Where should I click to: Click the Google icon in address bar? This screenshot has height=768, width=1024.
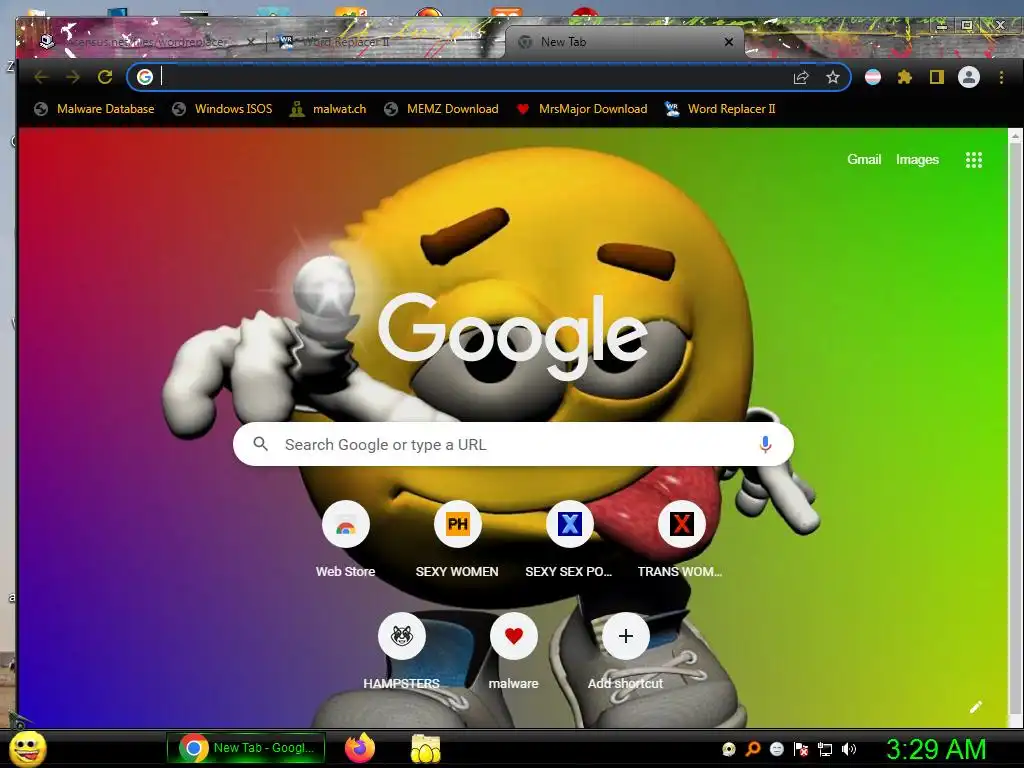pos(145,77)
